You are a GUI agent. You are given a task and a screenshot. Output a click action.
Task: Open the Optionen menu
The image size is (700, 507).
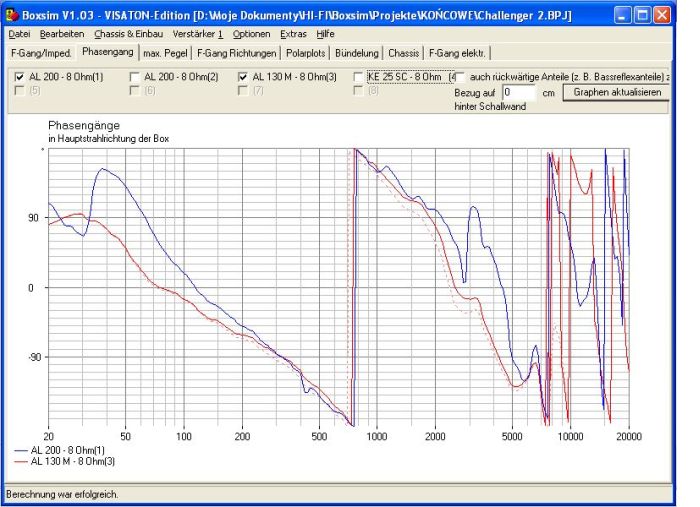tap(251, 34)
